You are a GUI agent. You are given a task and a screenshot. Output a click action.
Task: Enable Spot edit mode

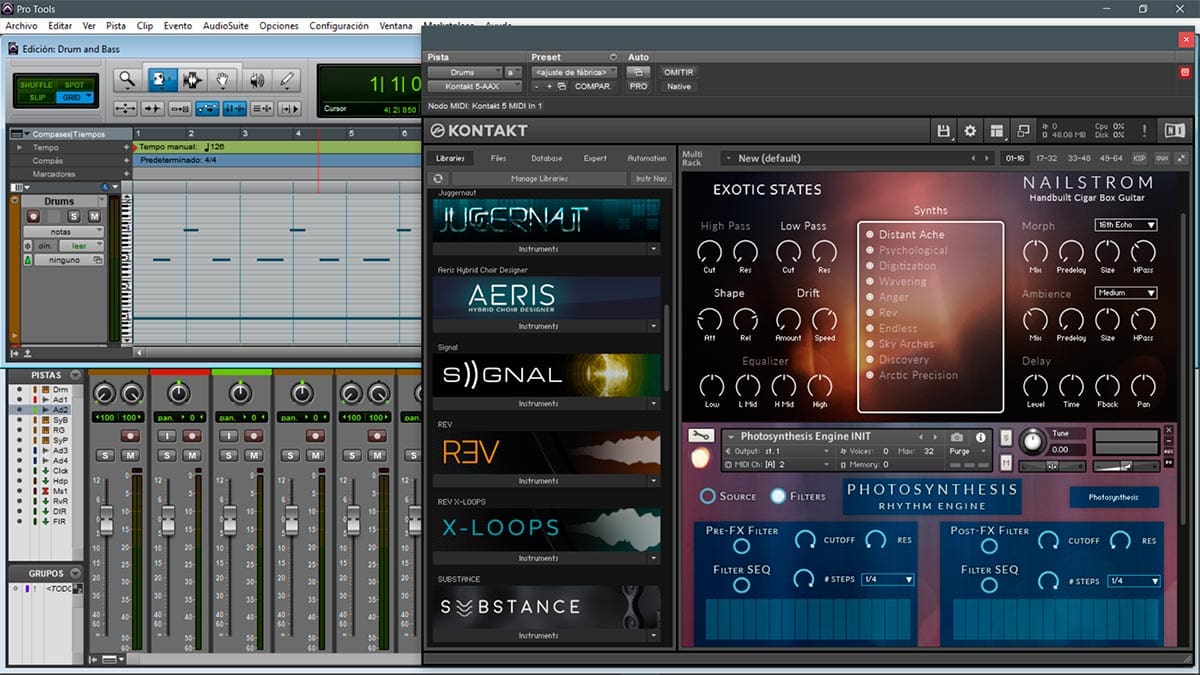click(74, 85)
